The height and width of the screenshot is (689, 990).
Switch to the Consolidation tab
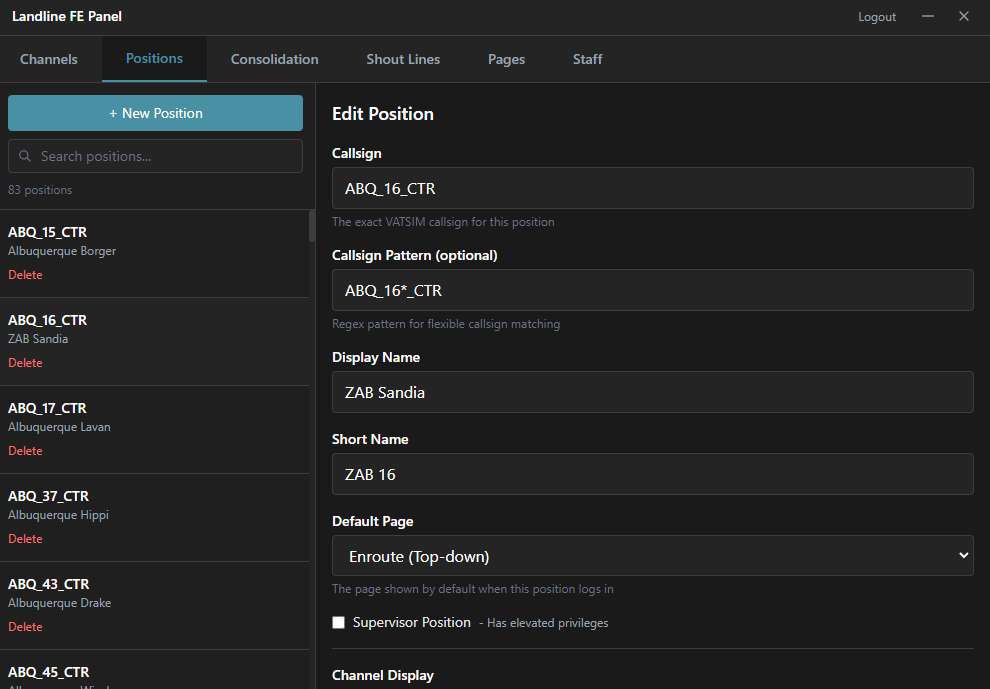pyautogui.click(x=274, y=59)
